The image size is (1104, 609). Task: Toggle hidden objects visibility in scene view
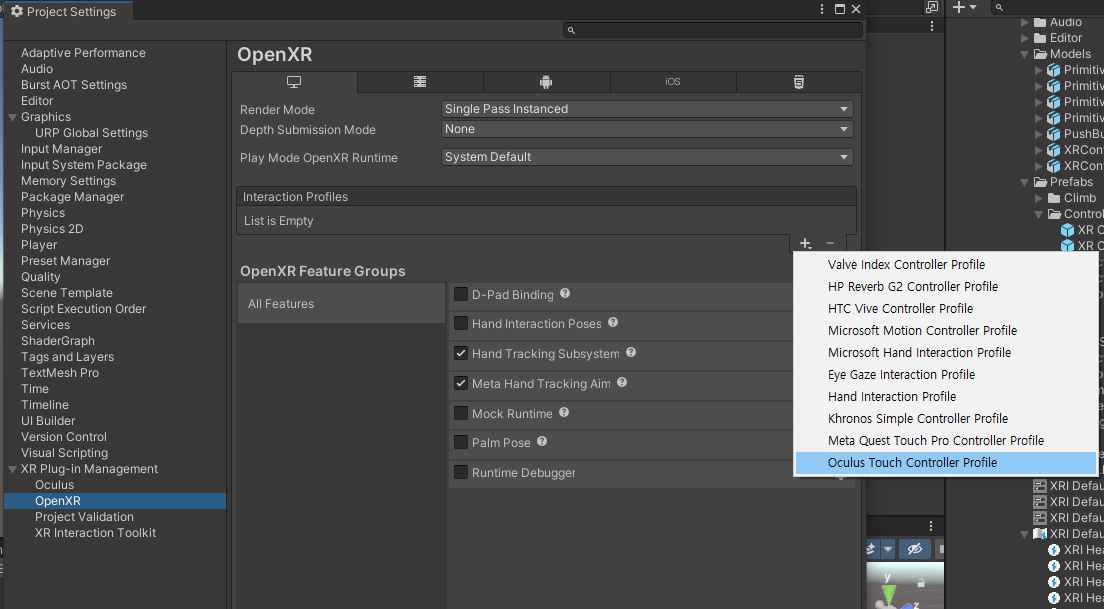click(915, 549)
